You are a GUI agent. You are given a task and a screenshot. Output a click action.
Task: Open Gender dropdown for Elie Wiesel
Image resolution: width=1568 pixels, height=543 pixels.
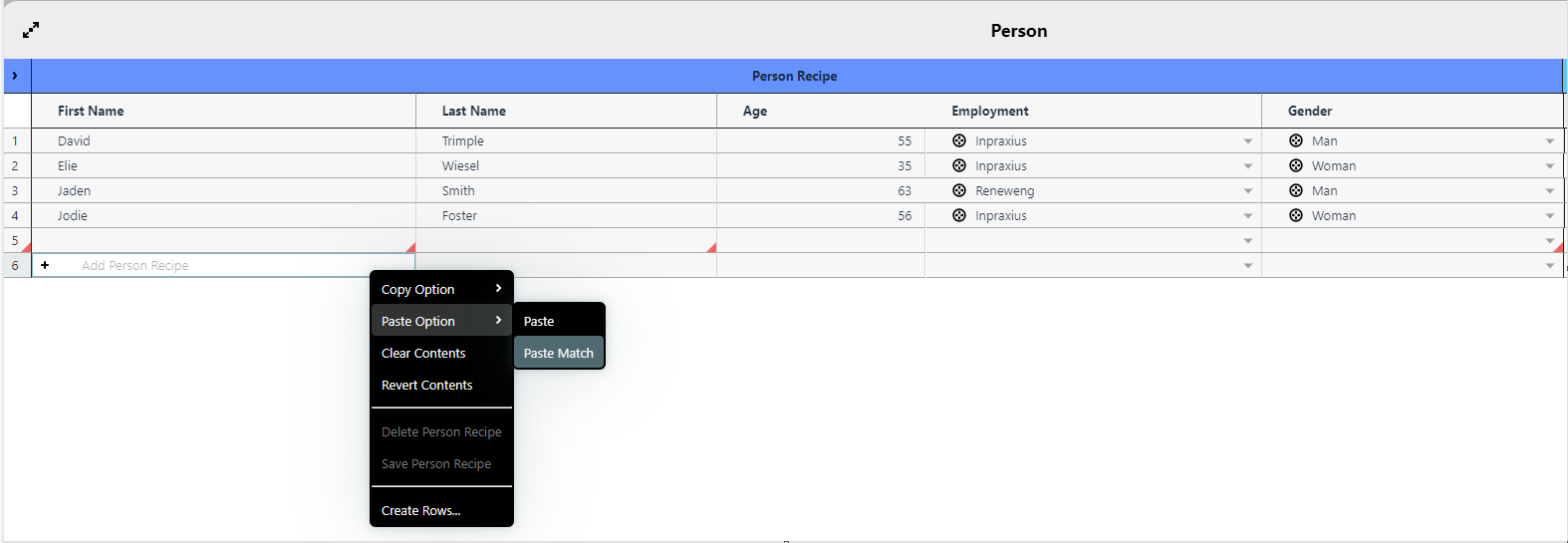[x=1550, y=166]
